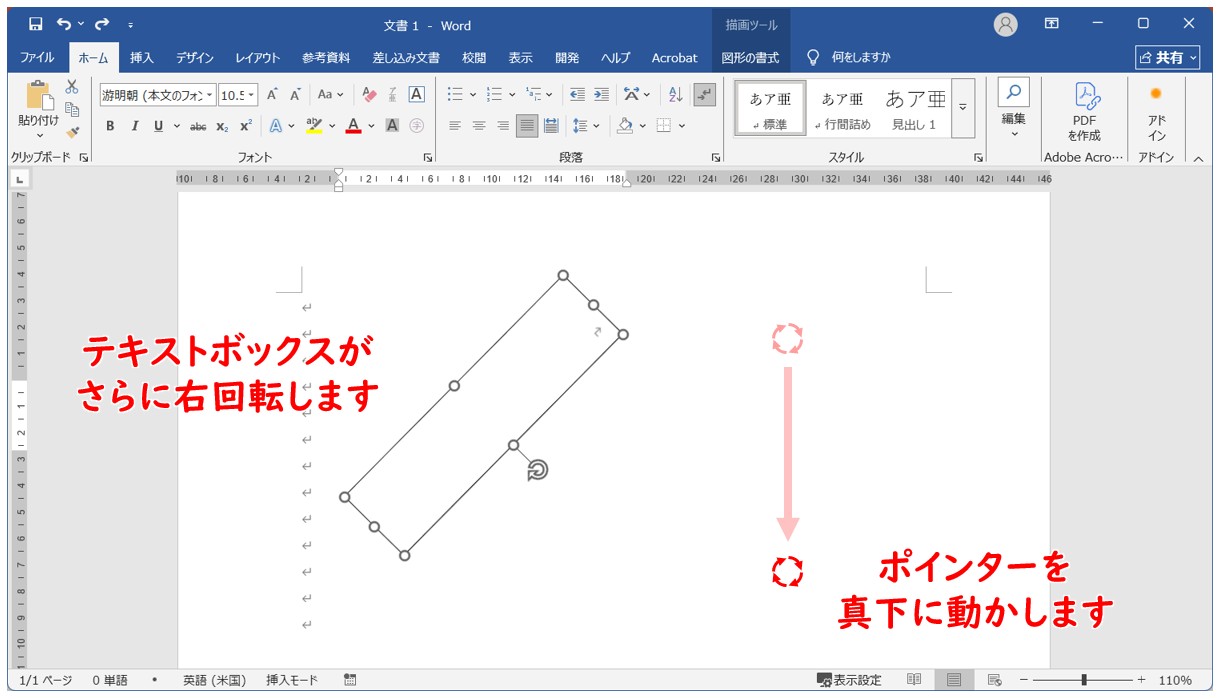The height and width of the screenshot is (699, 1222).
Task: Open the 編集 editing dropdown
Action: 1014,110
